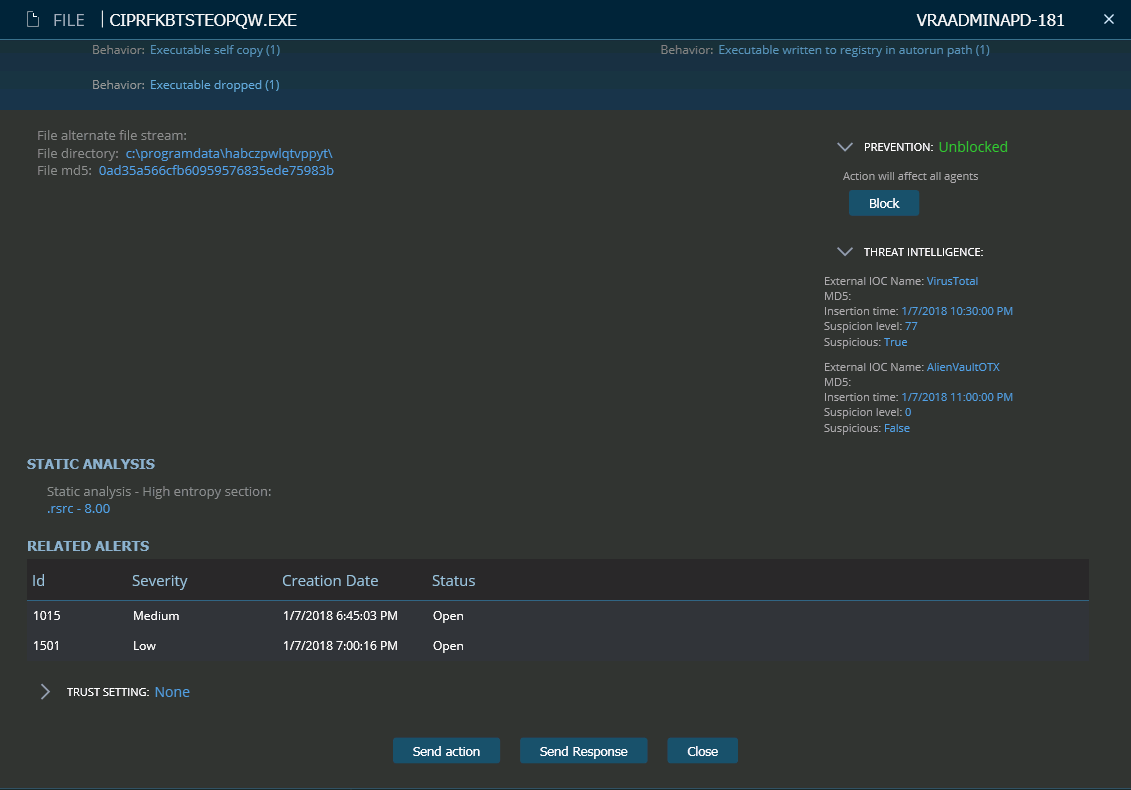The image size is (1131, 790).
Task: Collapse the Threat Intelligence section
Action: coord(845,251)
